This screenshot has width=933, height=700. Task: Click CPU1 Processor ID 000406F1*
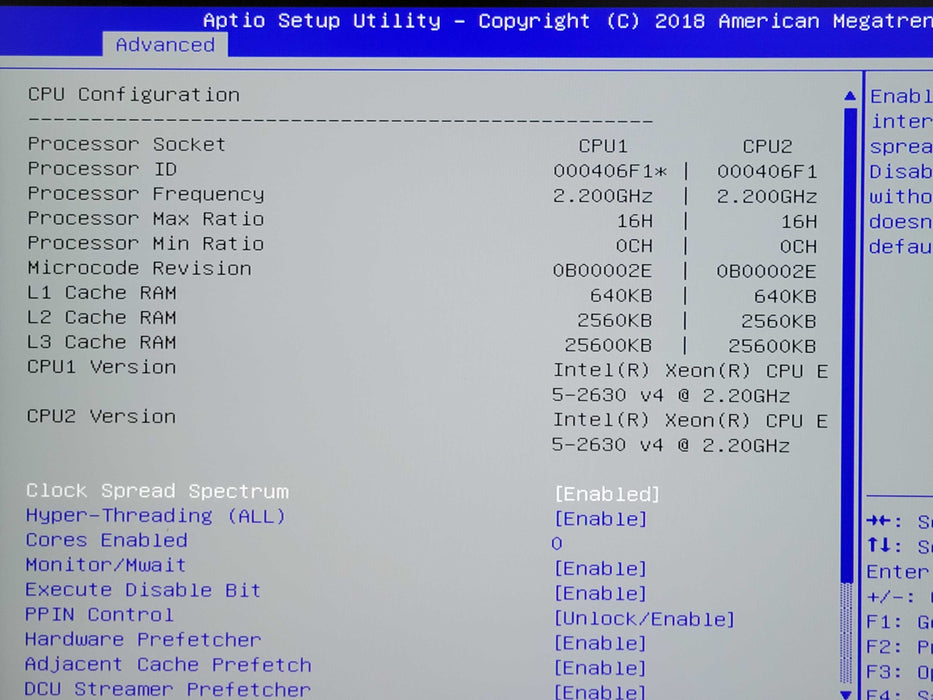click(x=610, y=171)
